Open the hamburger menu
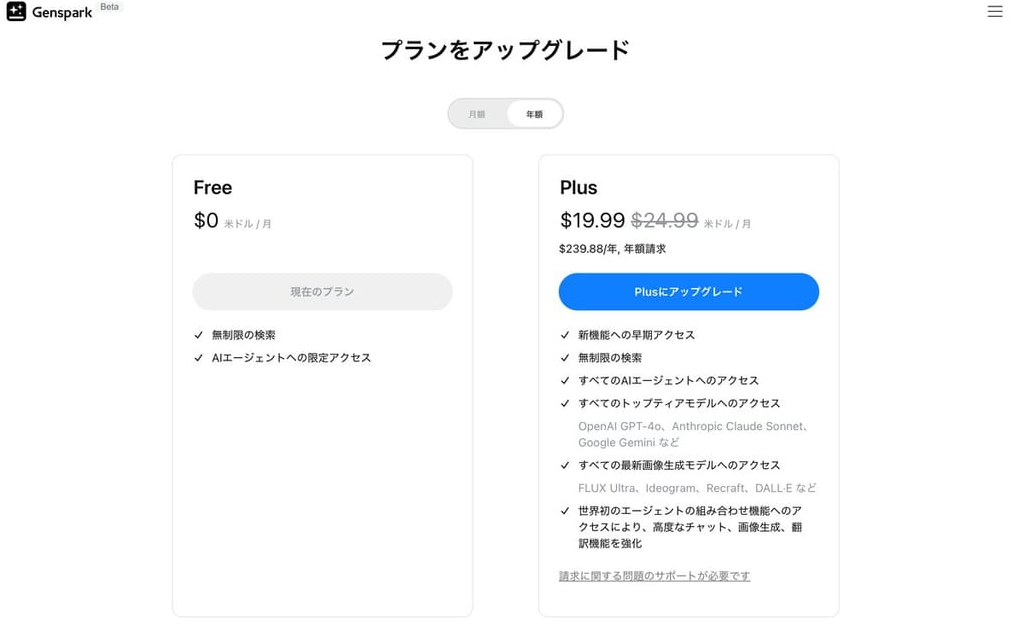The height and width of the screenshot is (644, 1013). tap(994, 12)
